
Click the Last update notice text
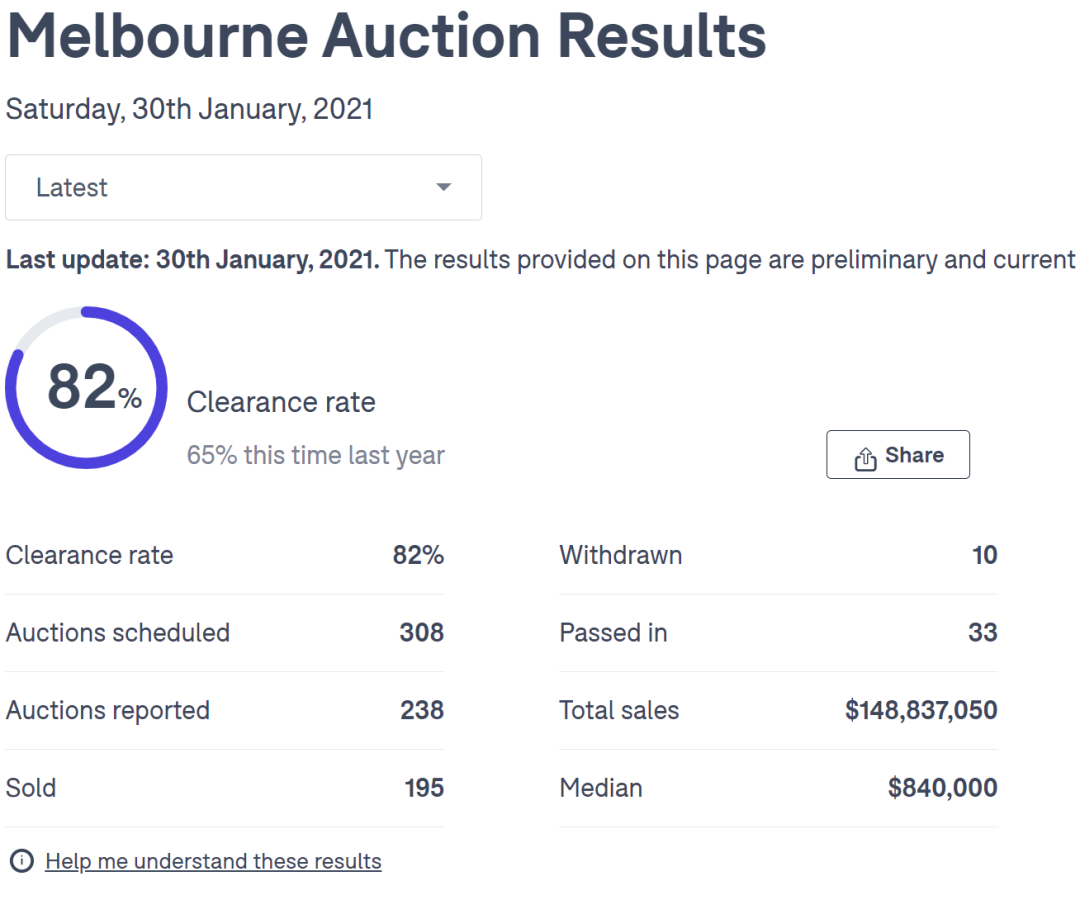tap(540, 260)
